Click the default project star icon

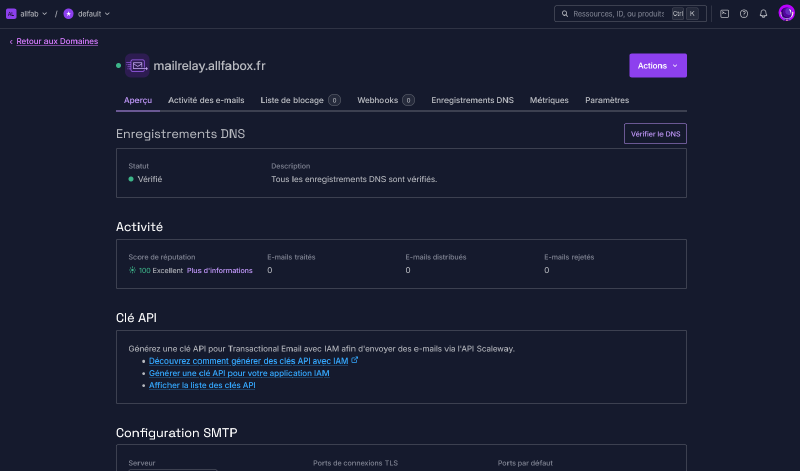click(x=68, y=14)
